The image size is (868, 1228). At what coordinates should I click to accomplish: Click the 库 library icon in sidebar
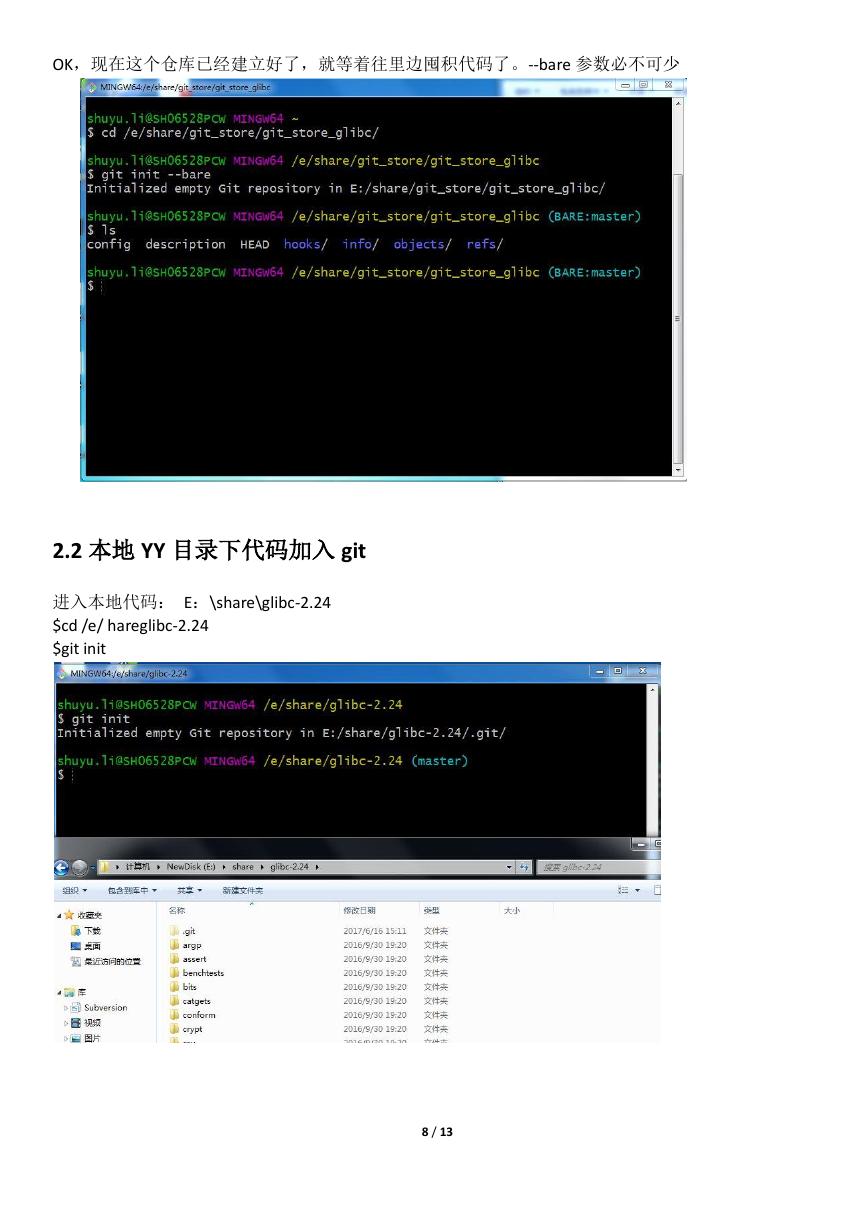(x=69, y=992)
